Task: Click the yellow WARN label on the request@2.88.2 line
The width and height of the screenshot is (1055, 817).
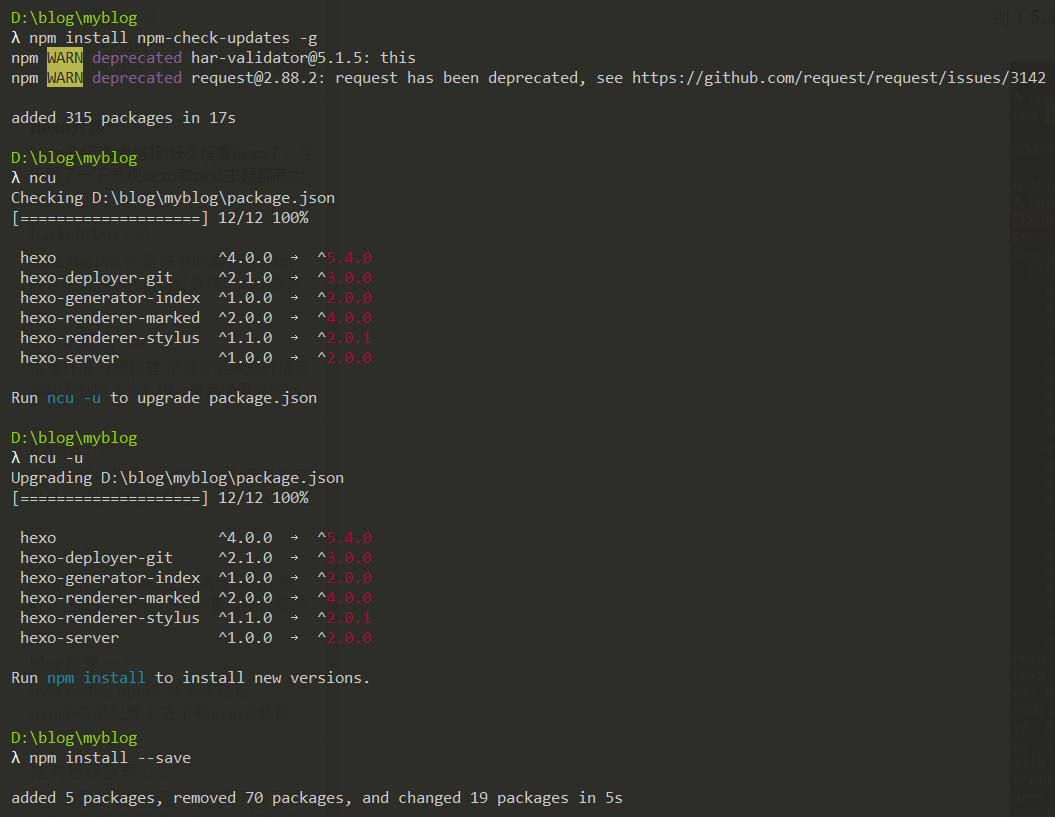Action: pyautogui.click(x=64, y=78)
